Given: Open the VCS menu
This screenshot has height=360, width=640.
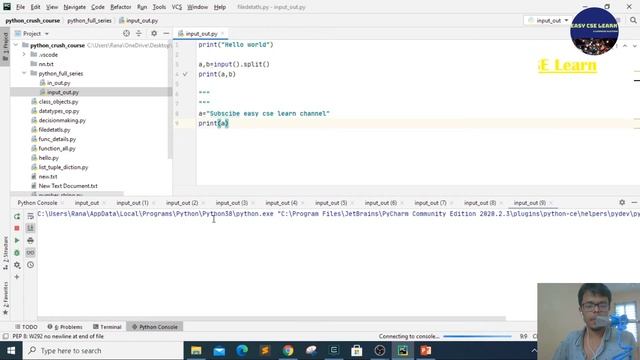Looking at the screenshot, I should click(x=177, y=7).
